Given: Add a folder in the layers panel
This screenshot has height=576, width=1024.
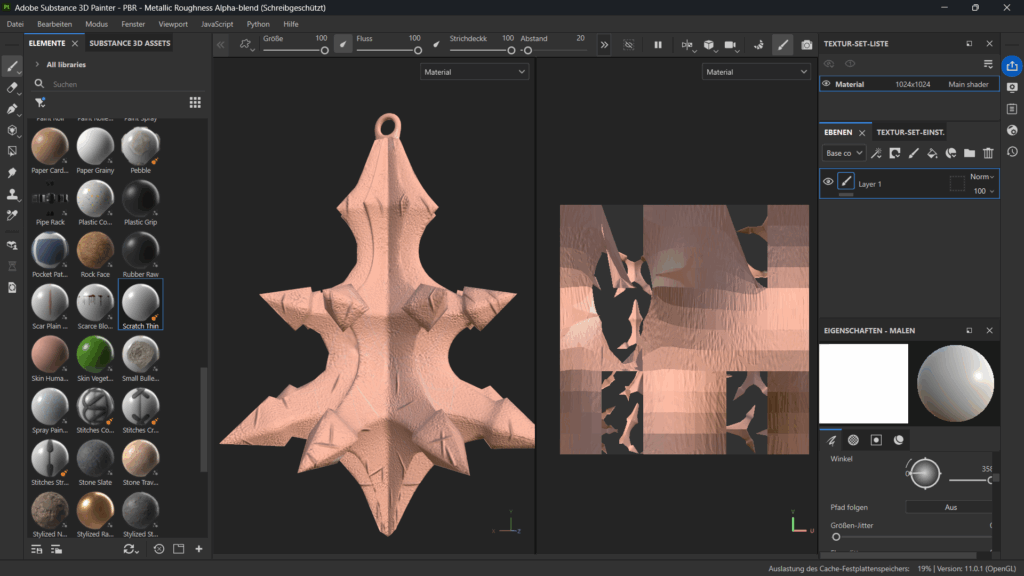Looking at the screenshot, I should [x=969, y=153].
